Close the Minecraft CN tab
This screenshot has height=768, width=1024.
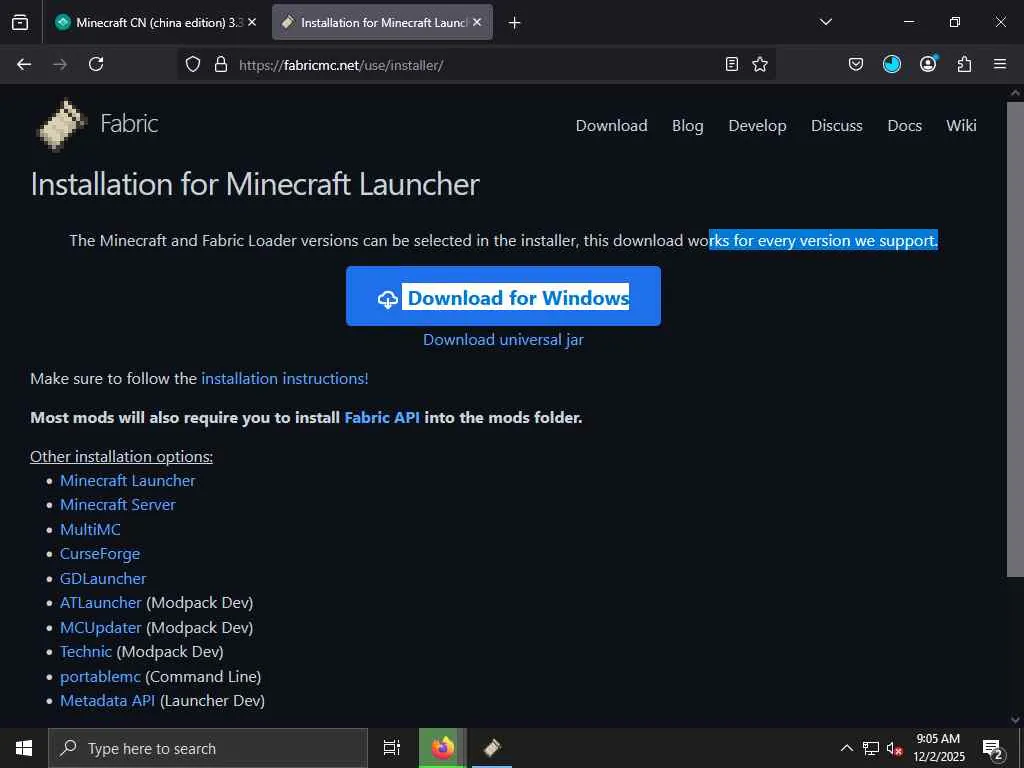point(252,22)
